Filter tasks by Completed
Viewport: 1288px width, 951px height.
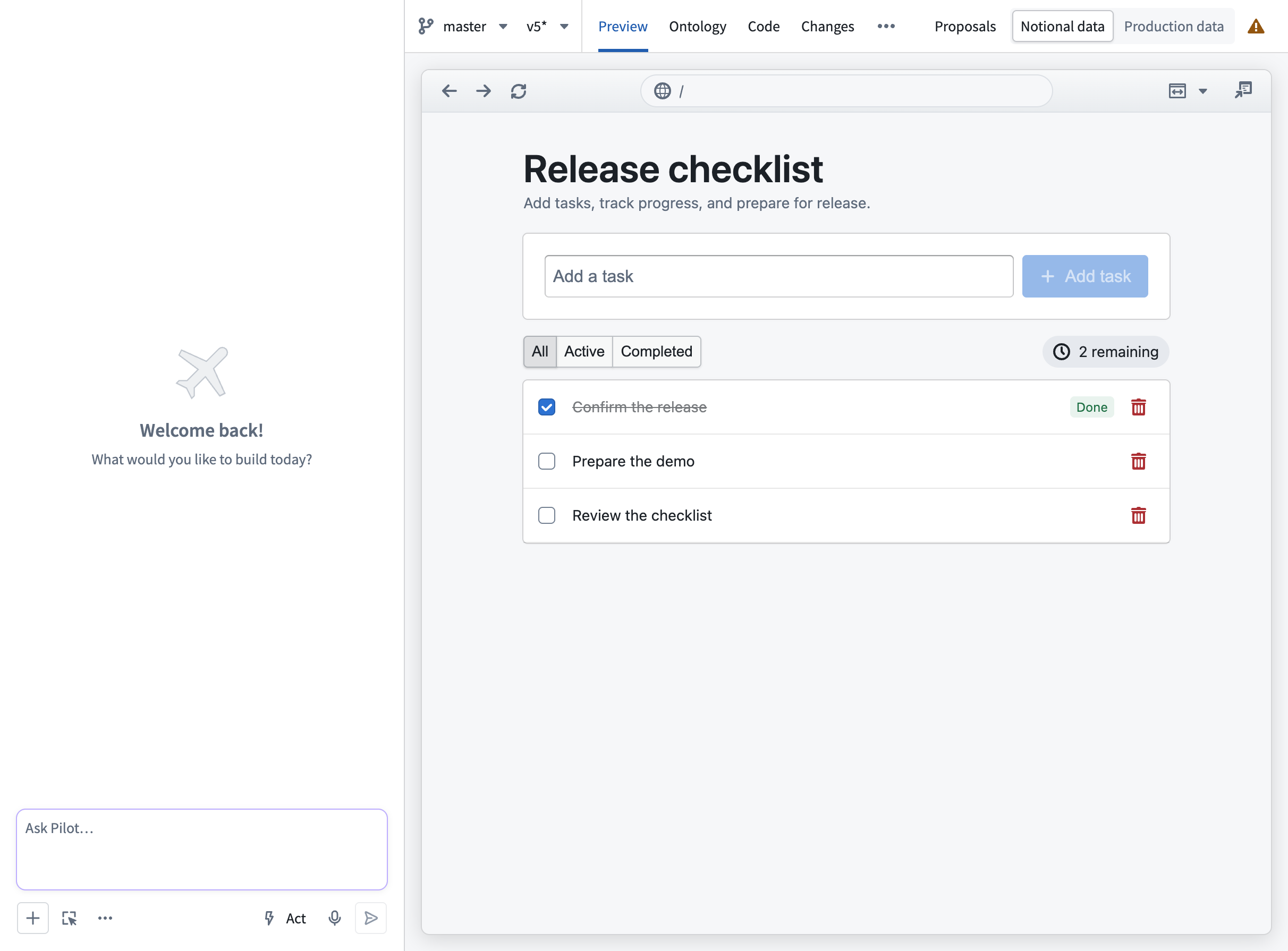coord(656,351)
